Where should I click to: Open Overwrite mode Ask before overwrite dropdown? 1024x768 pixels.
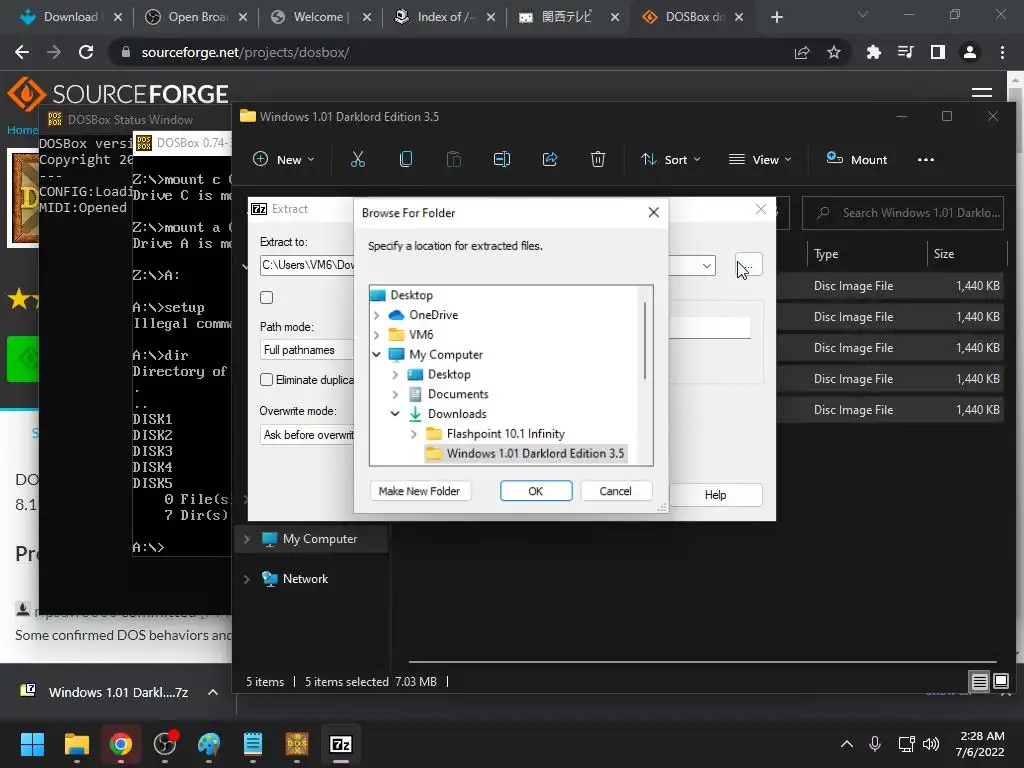pyautogui.click(x=307, y=435)
